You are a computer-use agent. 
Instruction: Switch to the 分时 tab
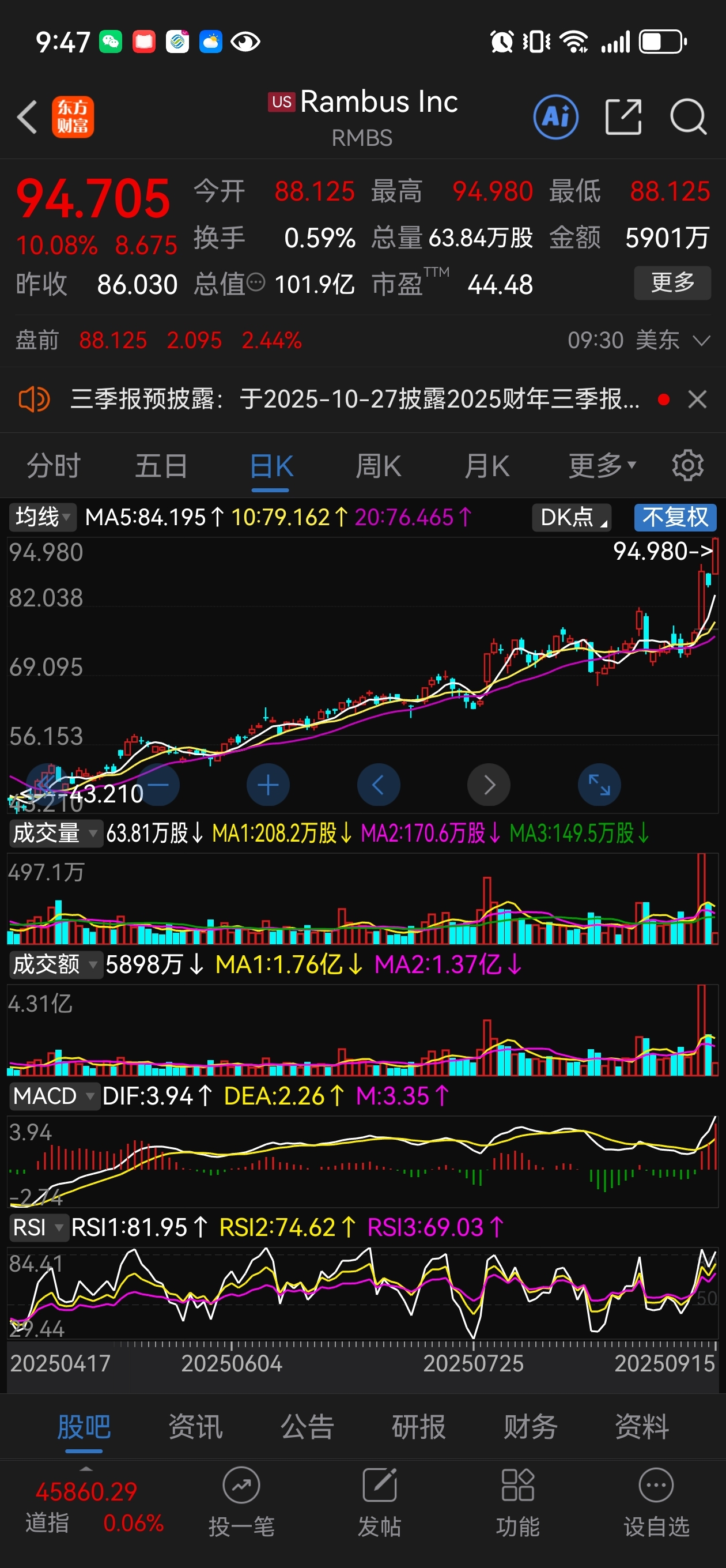54,466
